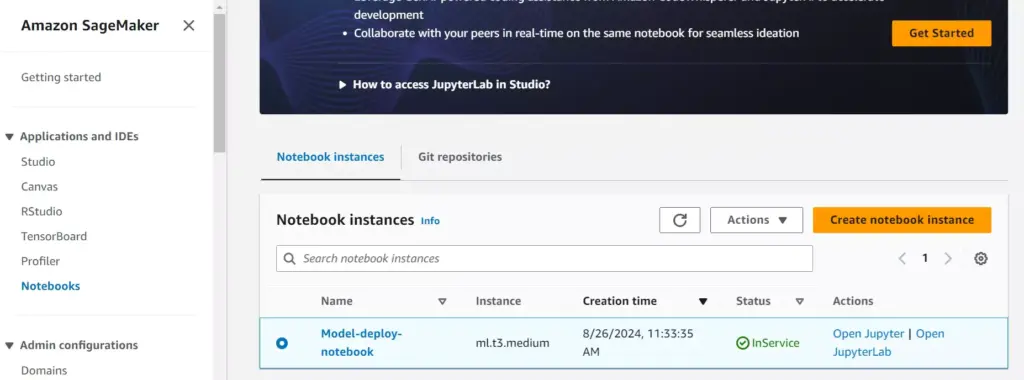Click the Instance column header
The image size is (1024, 380).
point(498,302)
